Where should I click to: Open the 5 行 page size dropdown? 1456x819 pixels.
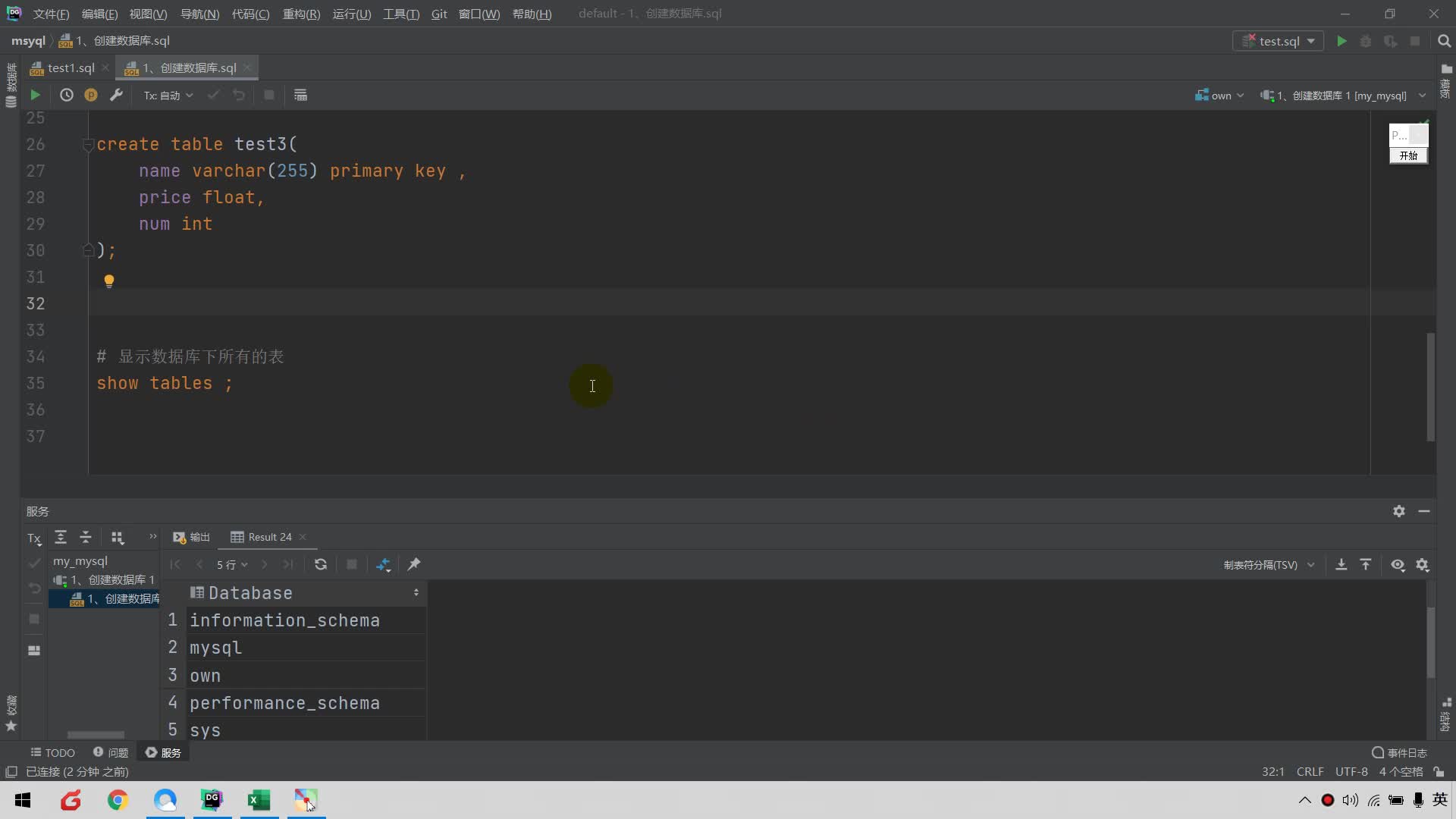(x=232, y=564)
